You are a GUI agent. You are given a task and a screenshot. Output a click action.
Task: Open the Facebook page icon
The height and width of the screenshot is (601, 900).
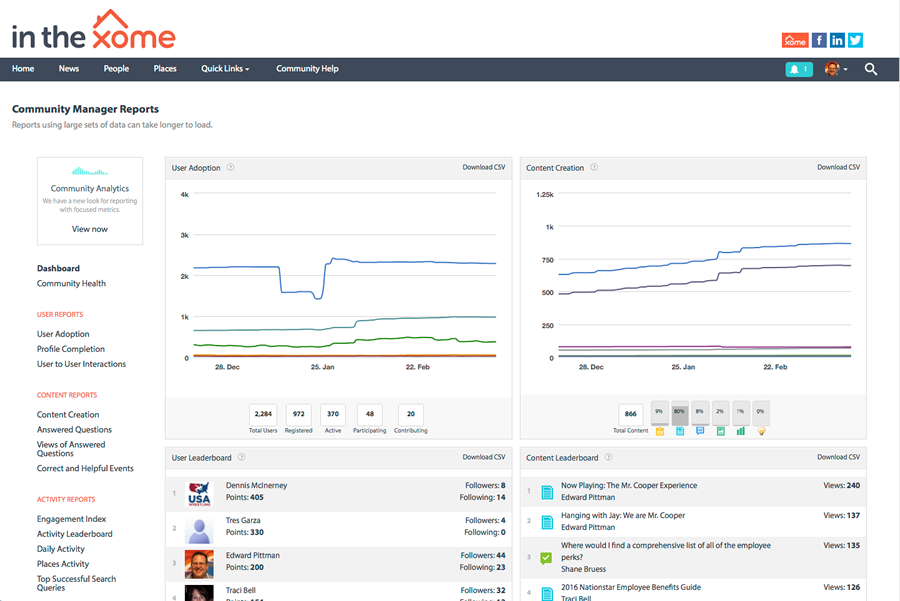(x=819, y=40)
